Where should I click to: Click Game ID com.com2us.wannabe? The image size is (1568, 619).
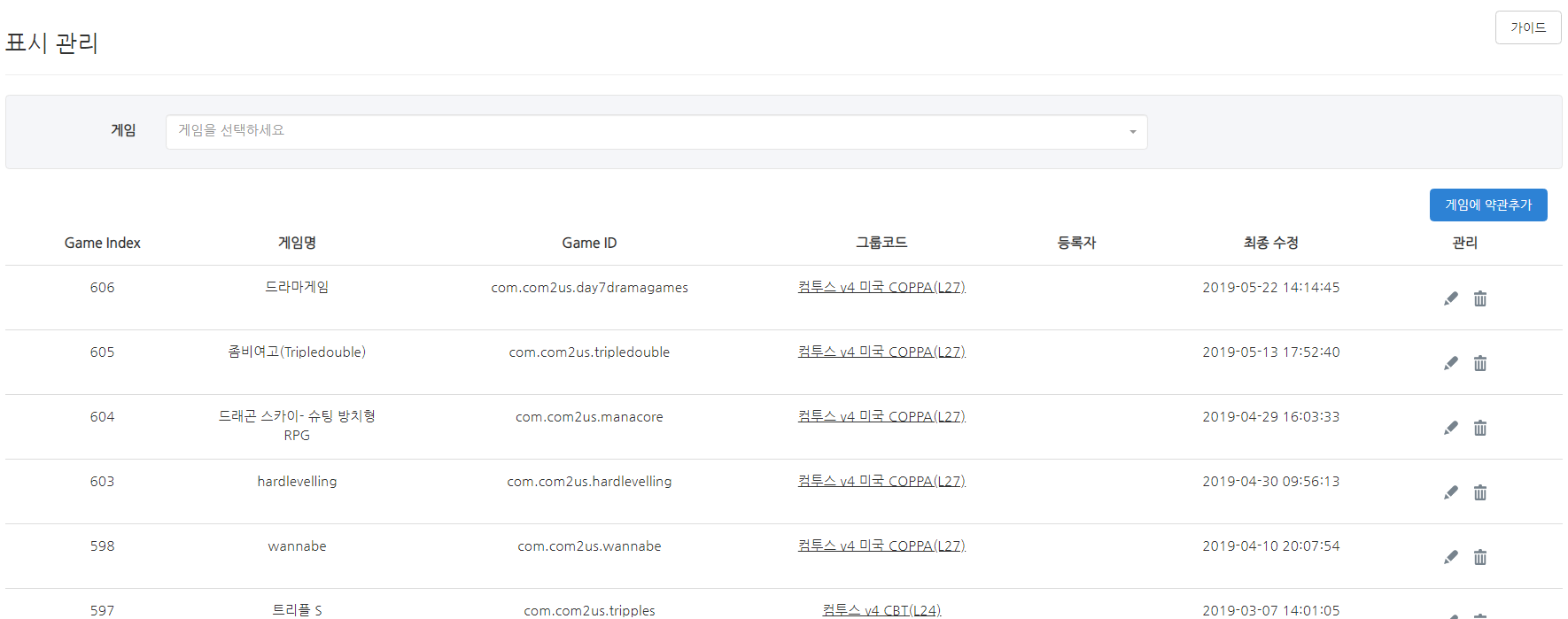(x=589, y=545)
